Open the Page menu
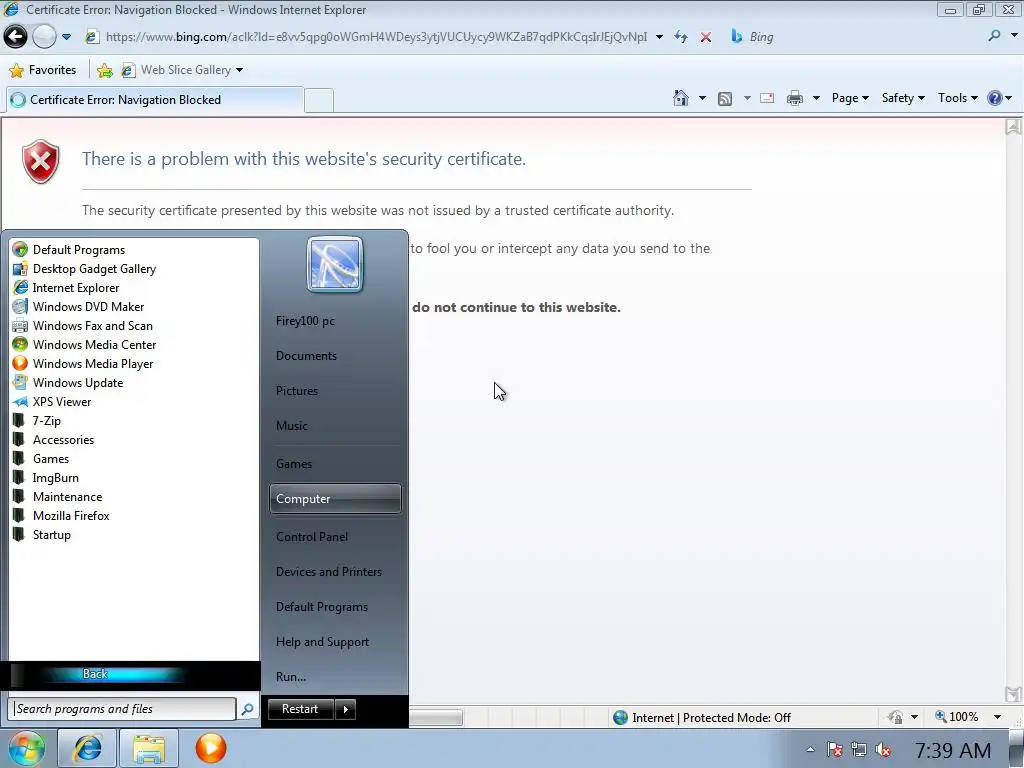 point(850,98)
